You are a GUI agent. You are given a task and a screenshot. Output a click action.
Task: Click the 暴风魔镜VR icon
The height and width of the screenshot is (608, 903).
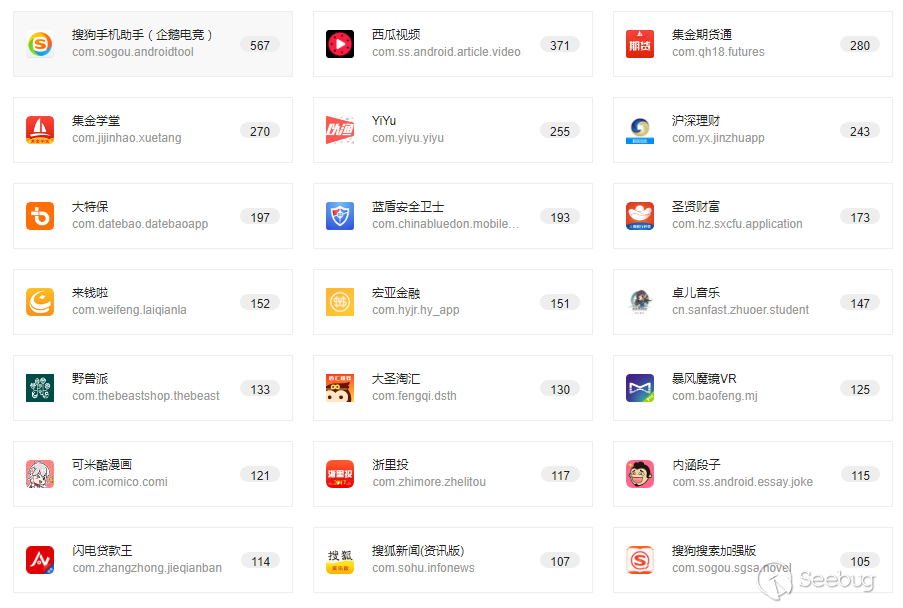(640, 388)
